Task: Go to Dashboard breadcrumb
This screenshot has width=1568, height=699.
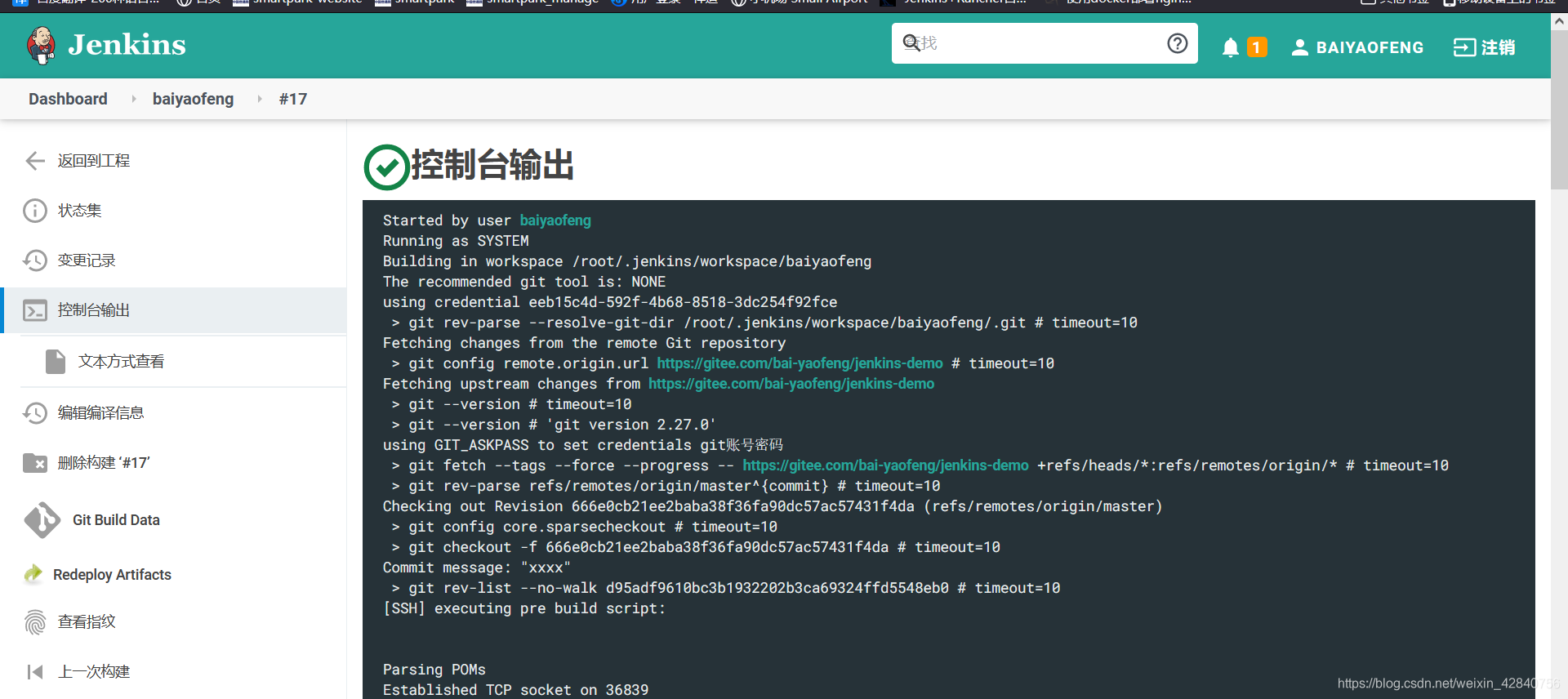Action: click(x=68, y=99)
